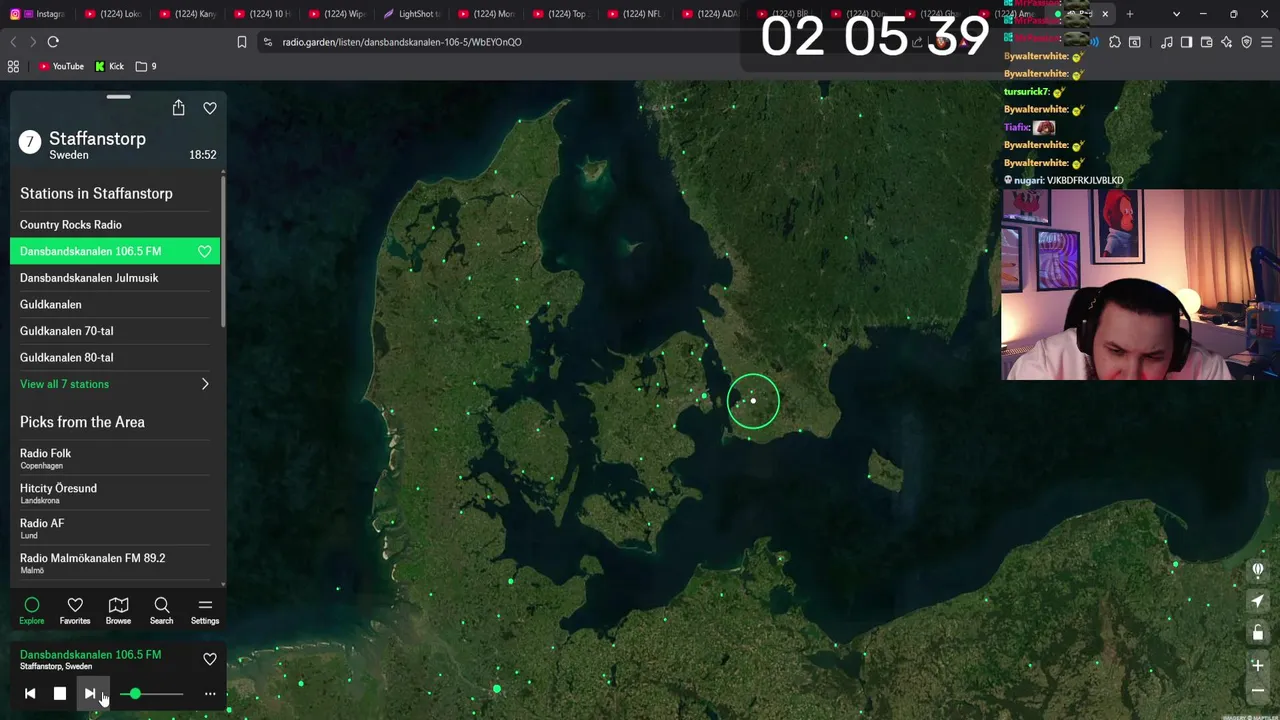Play Hitcity Öresund from Landskrona
Image resolution: width=1280 pixels, height=720 pixels.
tap(115, 493)
